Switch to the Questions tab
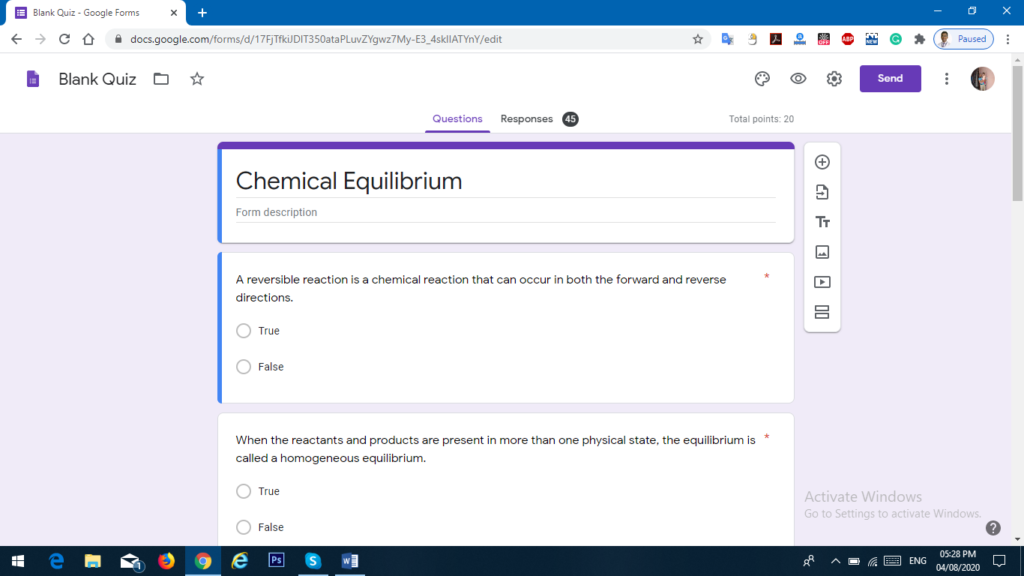The image size is (1024, 576). (x=457, y=119)
